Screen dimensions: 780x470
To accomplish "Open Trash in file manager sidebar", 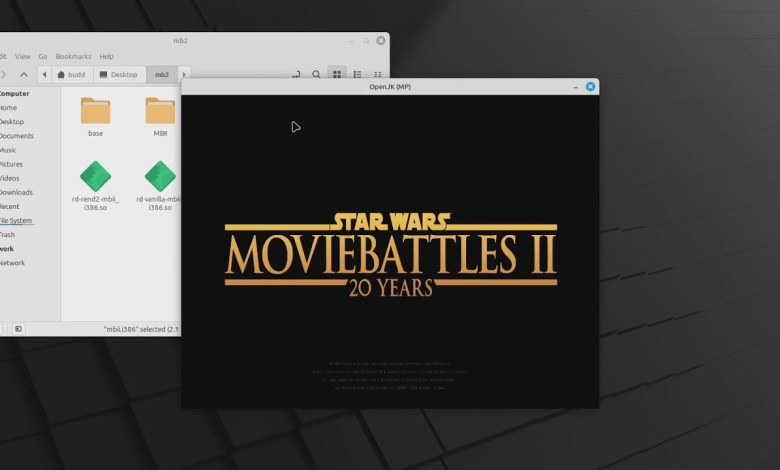I will click(x=7, y=234).
